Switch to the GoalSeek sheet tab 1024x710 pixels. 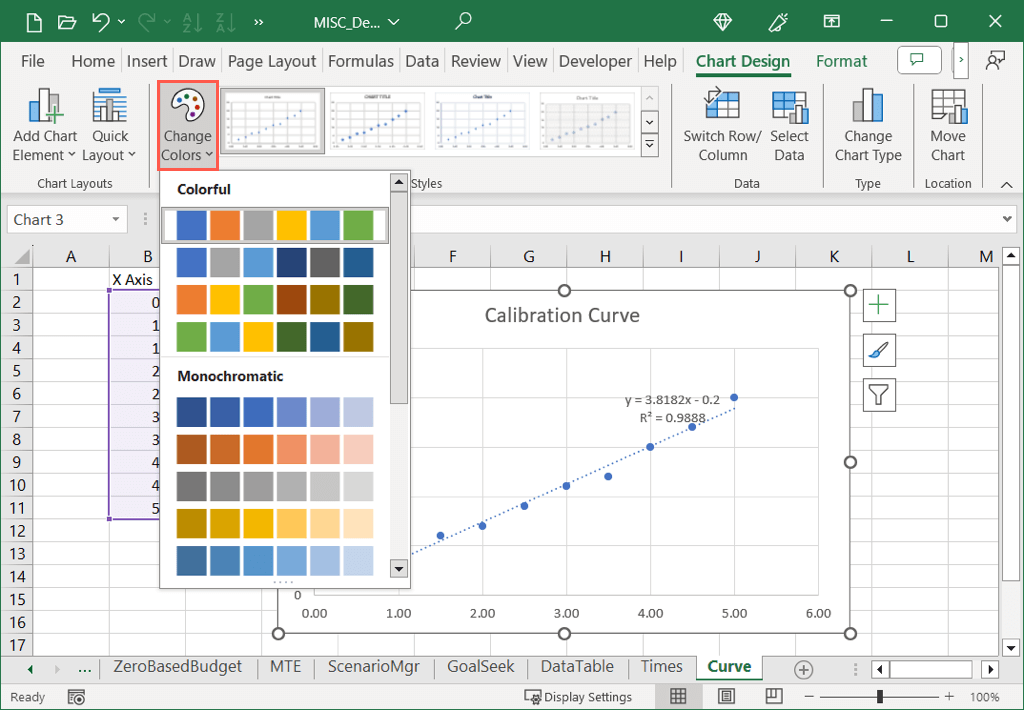[x=481, y=667]
